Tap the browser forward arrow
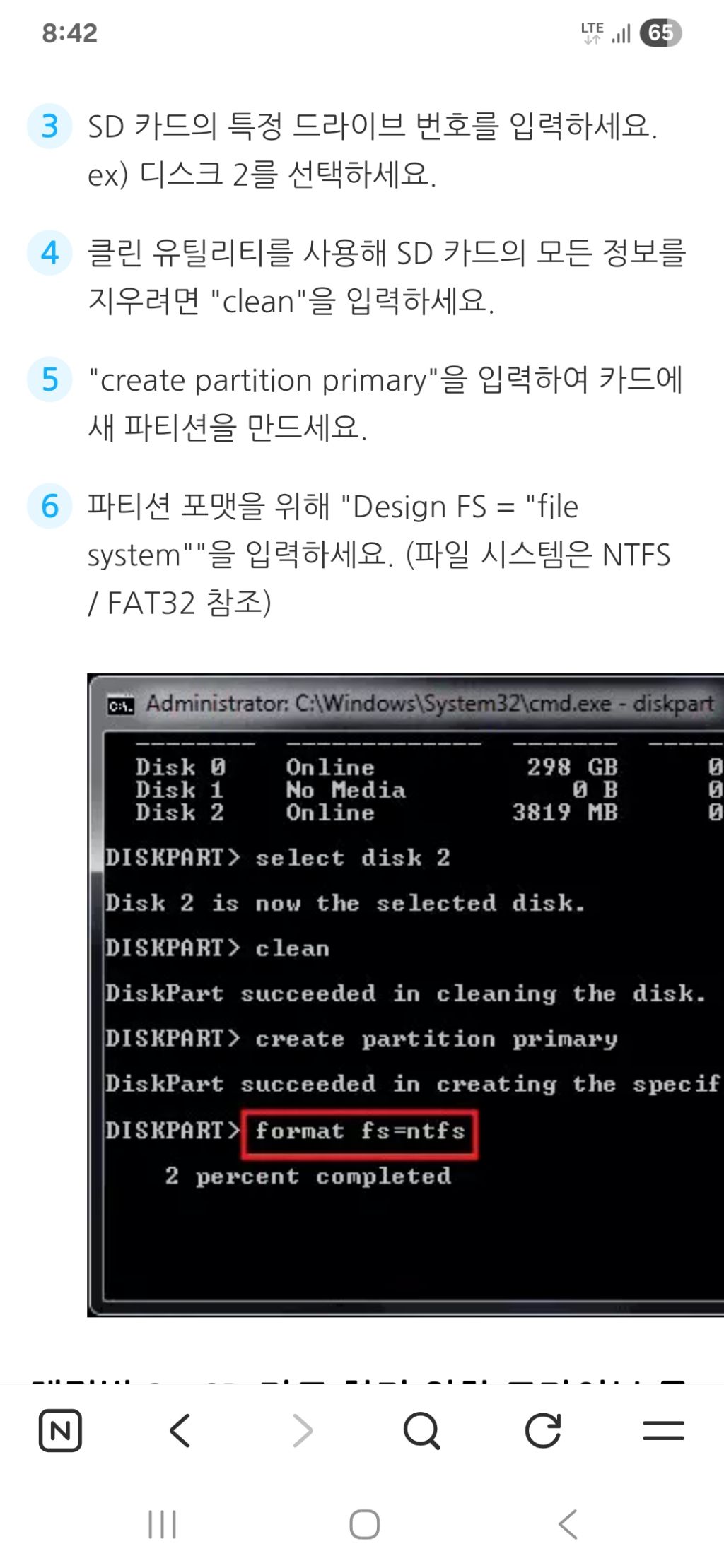This screenshot has width=724, height=1568. click(x=302, y=1431)
